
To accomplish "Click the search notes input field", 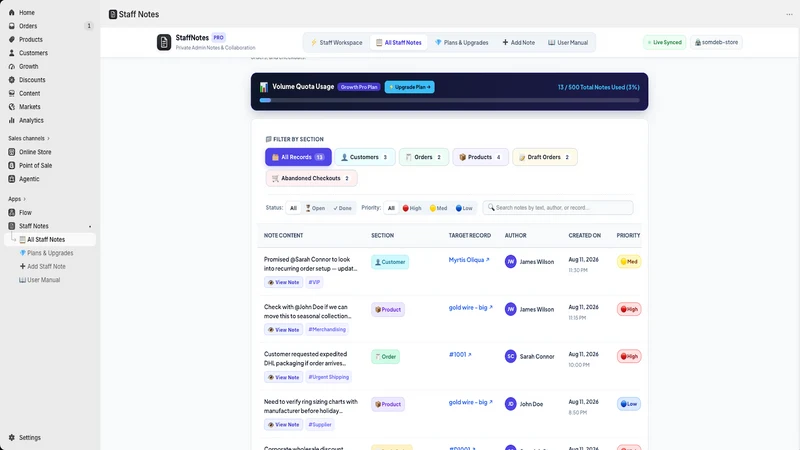I will [558, 208].
